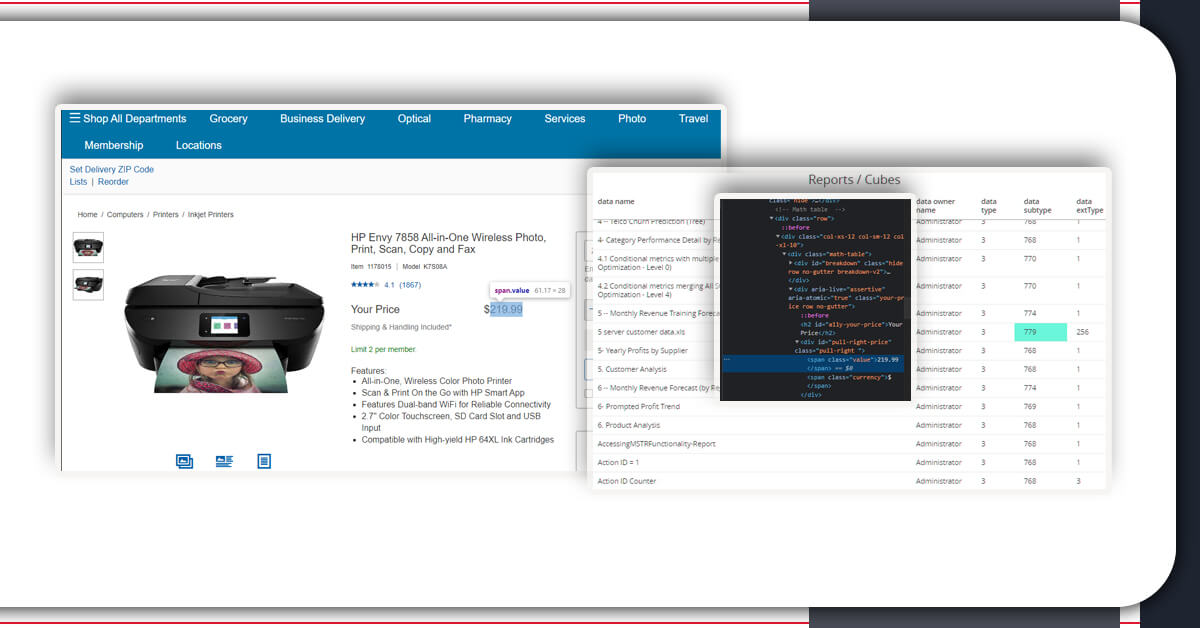1200x628 pixels.
Task: Open the Membership menu item
Action: tap(114, 145)
